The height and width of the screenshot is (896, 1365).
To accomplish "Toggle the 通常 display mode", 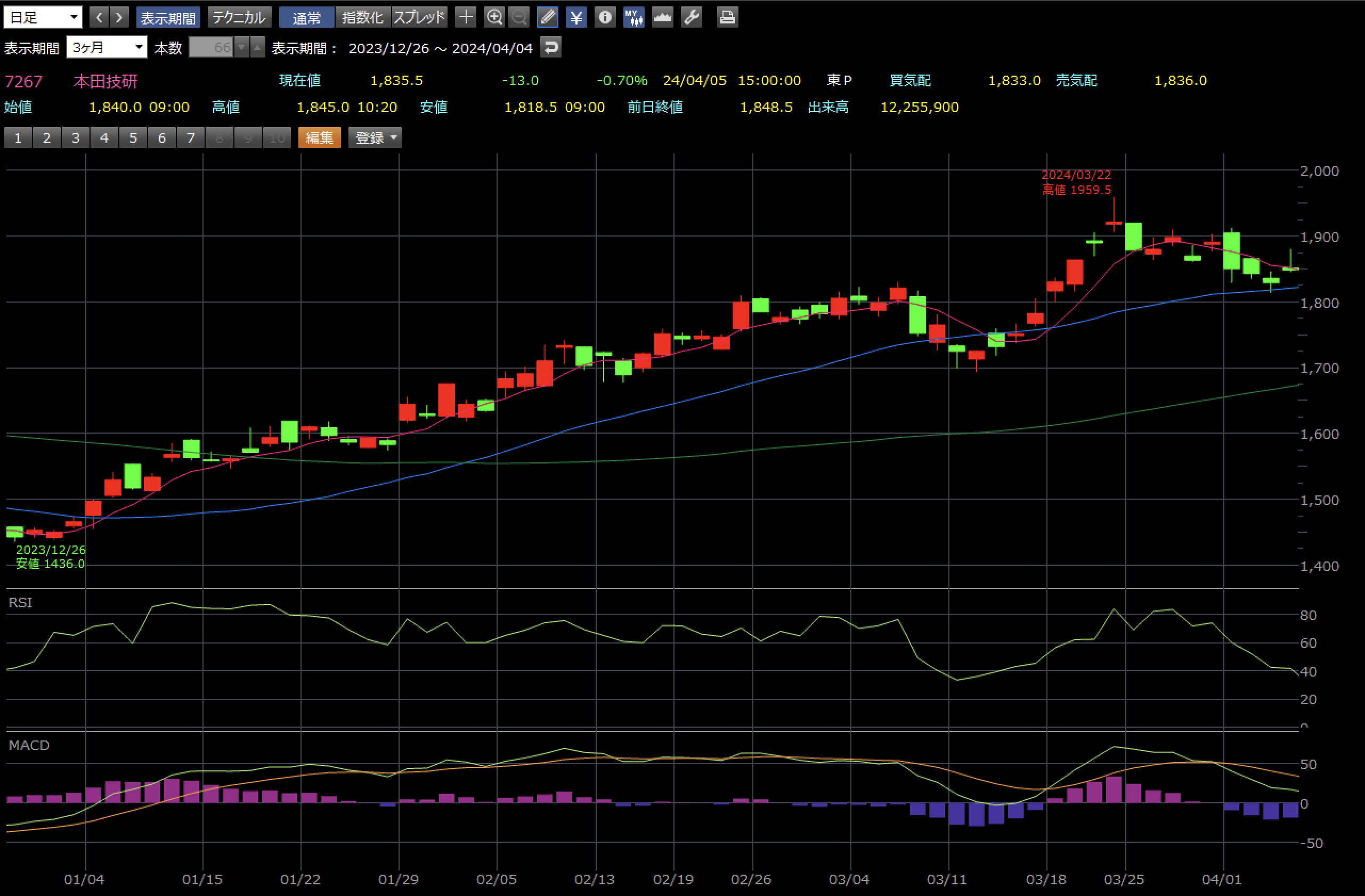I will coord(306,18).
